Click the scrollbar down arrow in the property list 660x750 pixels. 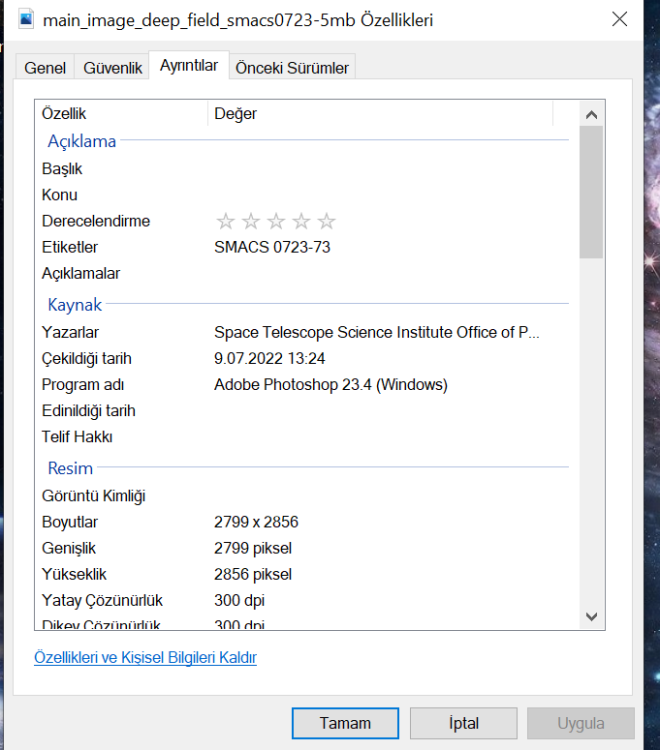tap(590, 617)
